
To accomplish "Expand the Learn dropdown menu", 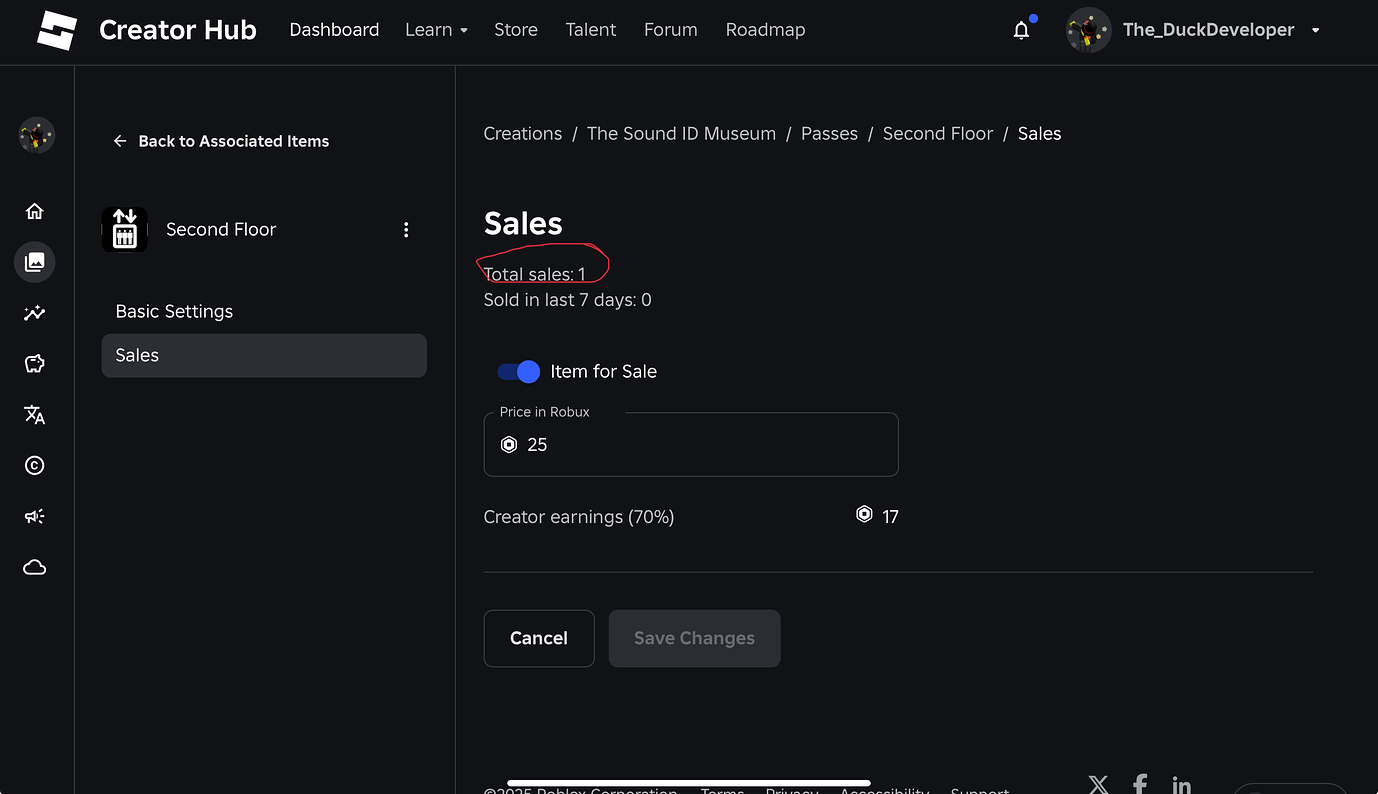I will coord(436,30).
